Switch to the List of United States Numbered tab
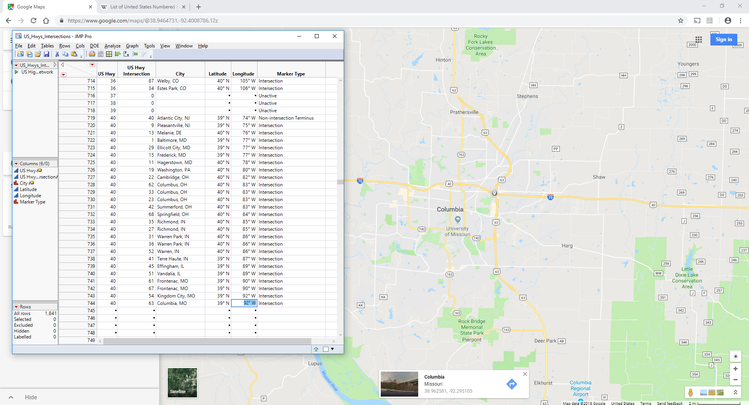 click(141, 6)
